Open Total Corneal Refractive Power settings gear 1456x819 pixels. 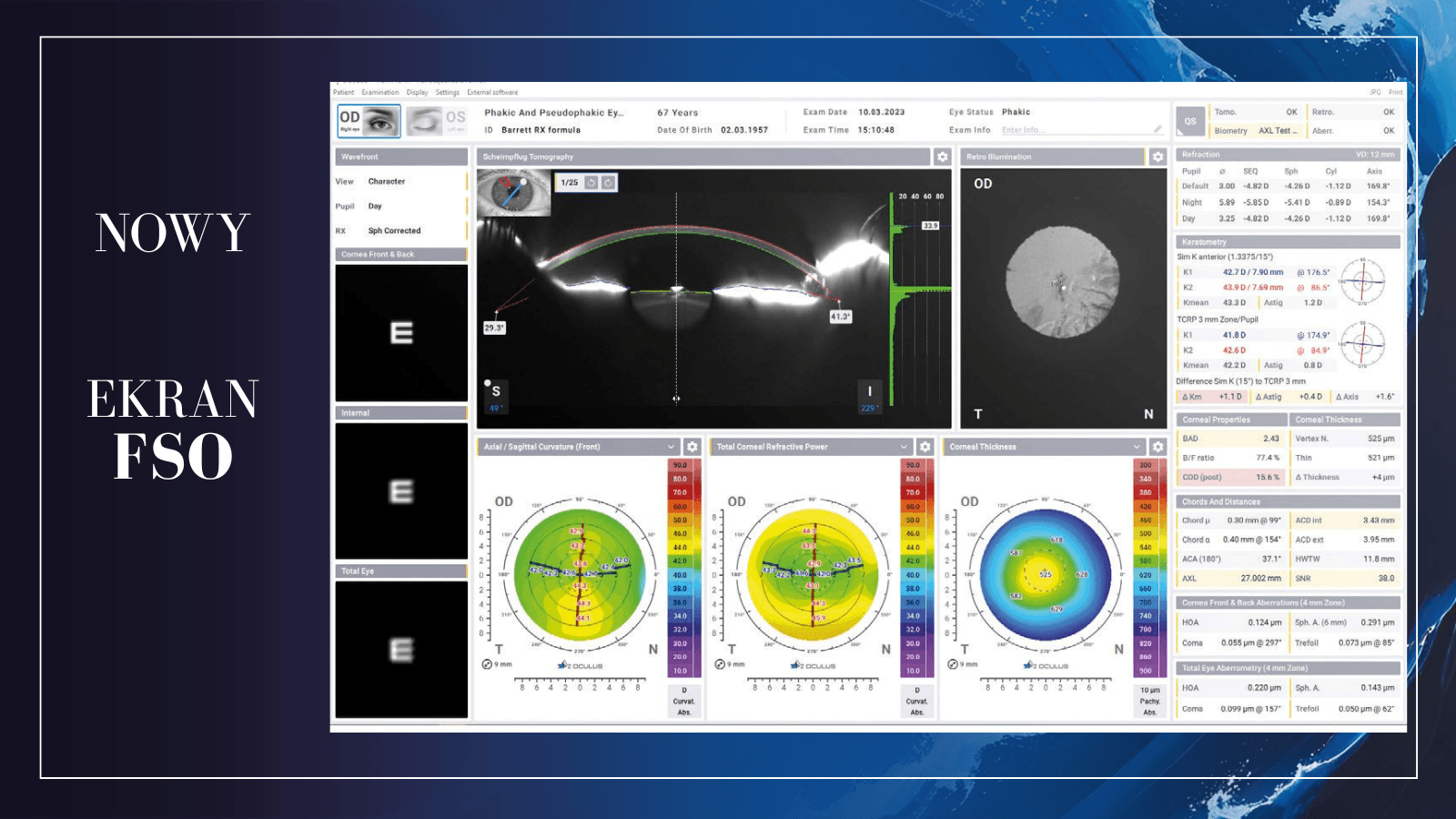click(925, 447)
